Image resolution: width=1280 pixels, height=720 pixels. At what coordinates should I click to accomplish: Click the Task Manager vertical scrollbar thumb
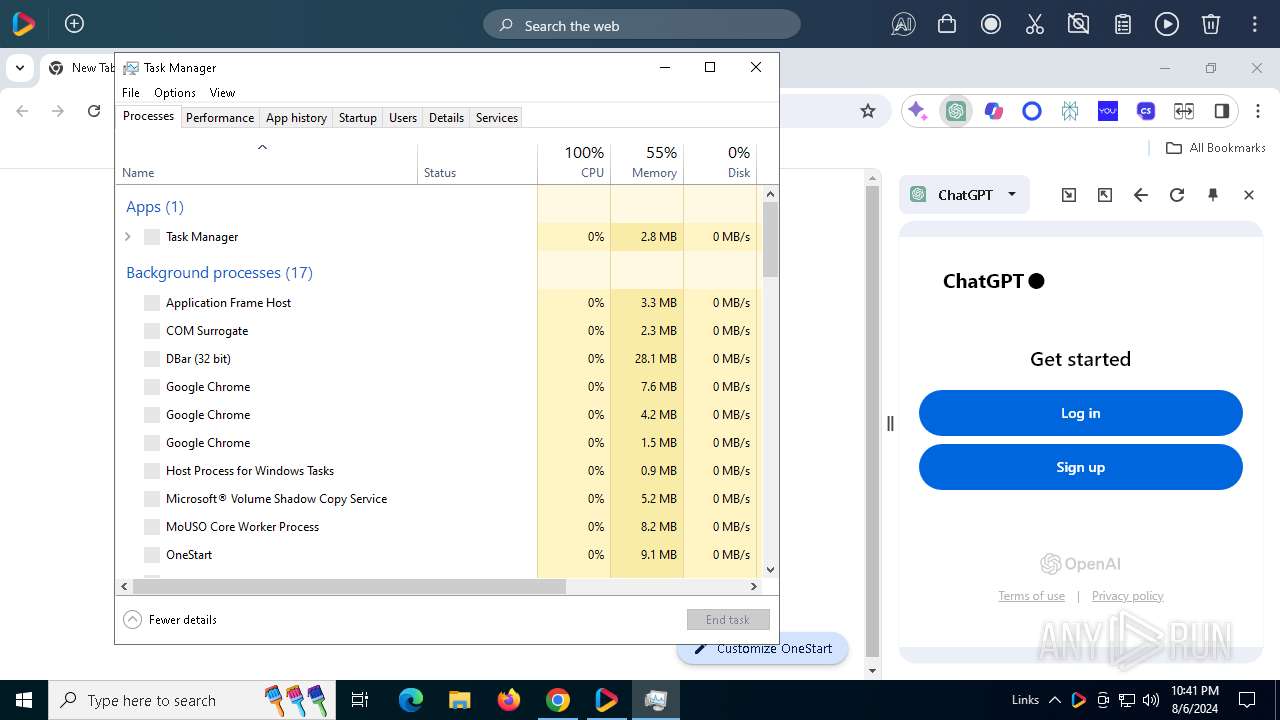click(770, 239)
